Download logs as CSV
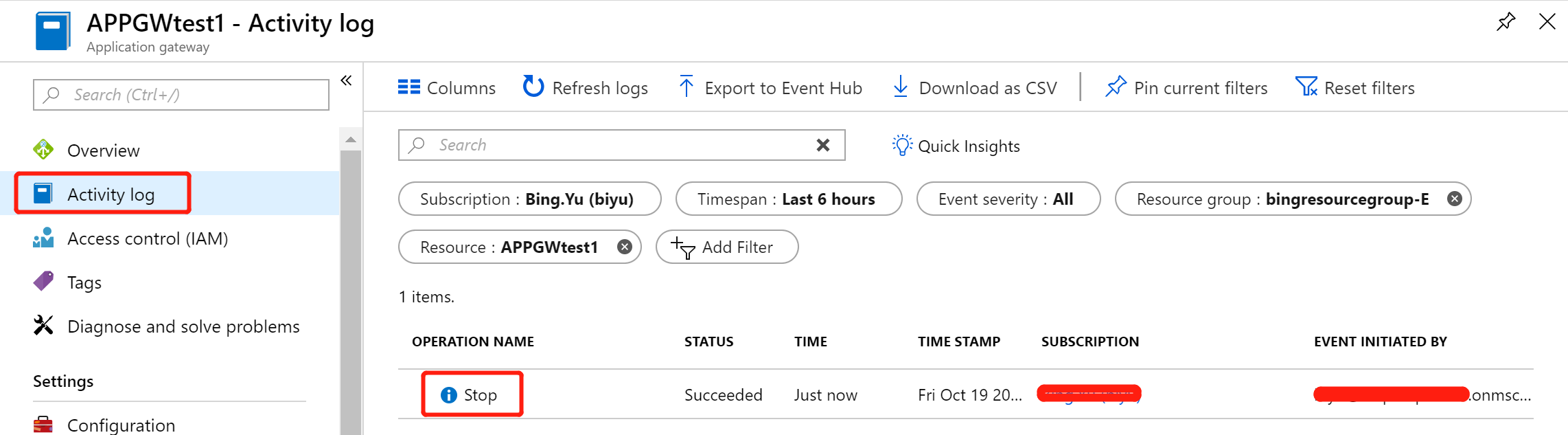This screenshot has width=1568, height=435. tap(974, 88)
